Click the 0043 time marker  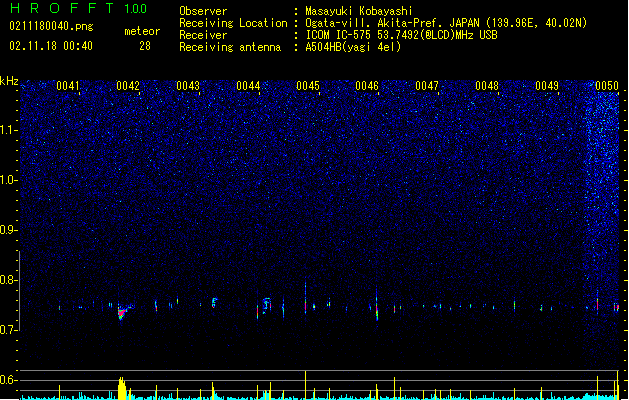point(188,86)
